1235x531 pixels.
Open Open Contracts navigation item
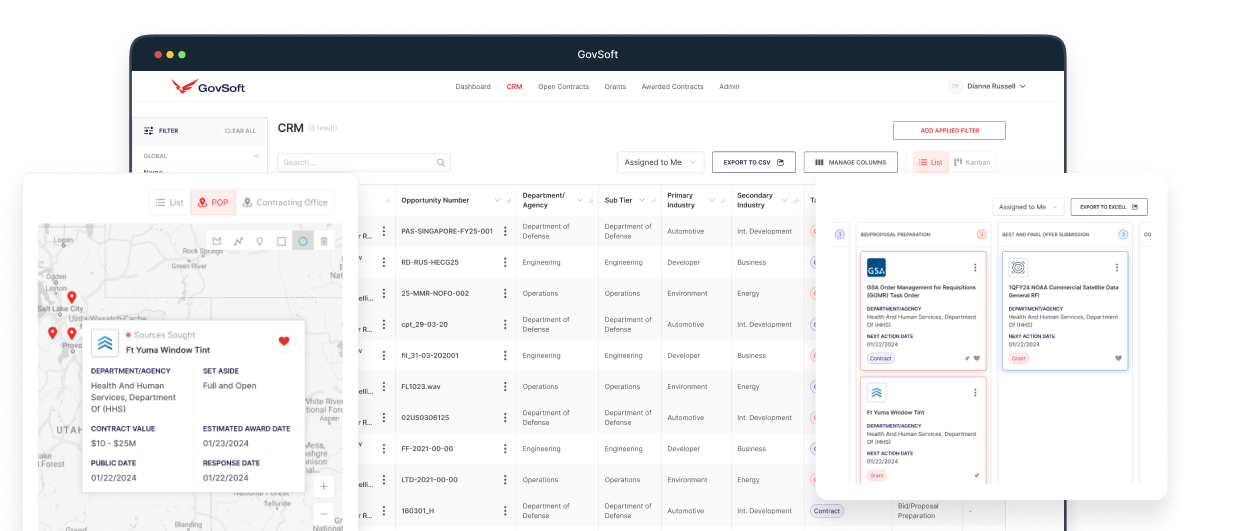(563, 87)
